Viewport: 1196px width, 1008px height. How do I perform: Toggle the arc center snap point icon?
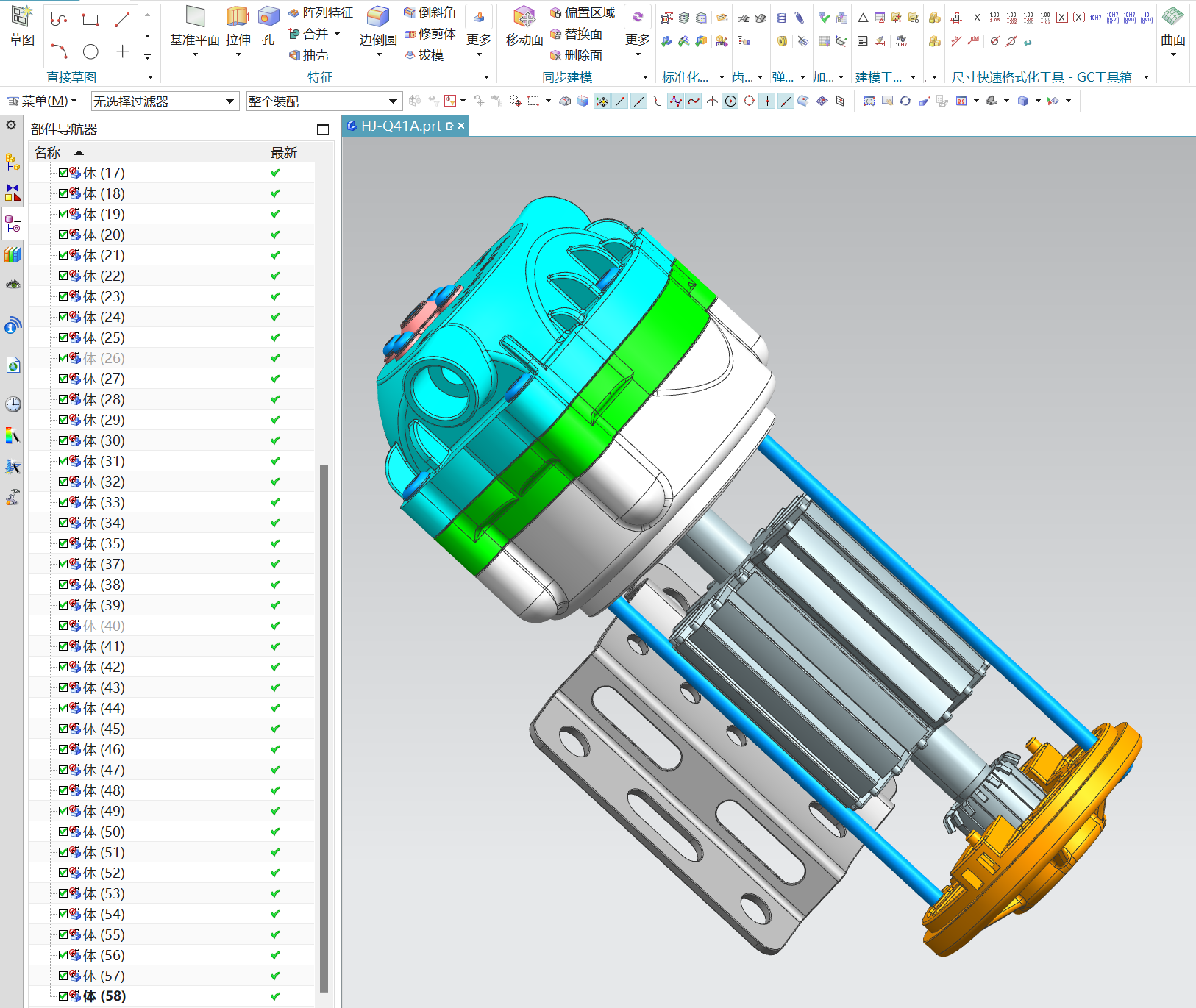coord(730,101)
